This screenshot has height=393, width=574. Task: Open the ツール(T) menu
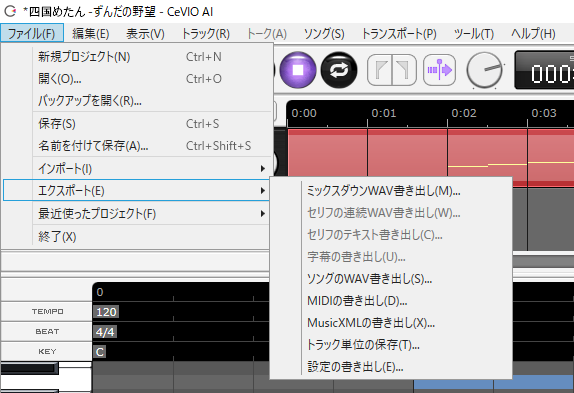(474, 34)
